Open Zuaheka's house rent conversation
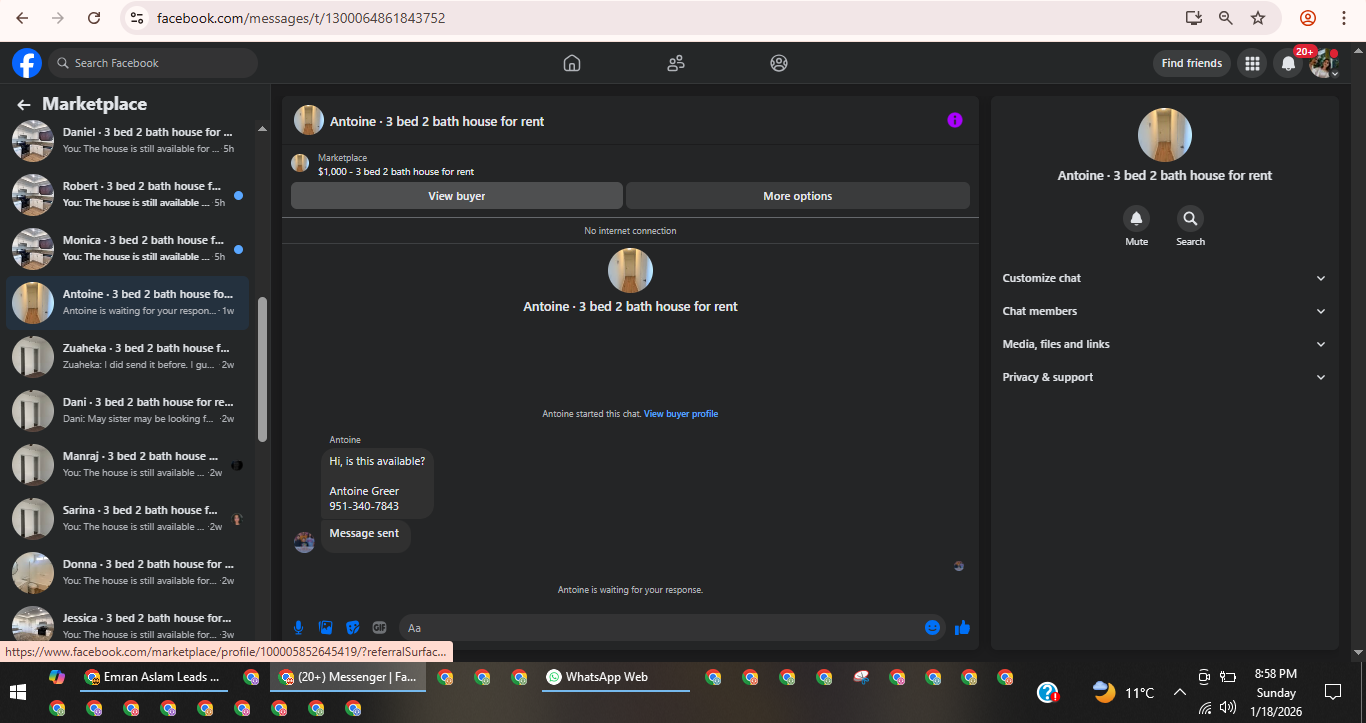Image resolution: width=1366 pixels, height=723 pixels. (x=128, y=356)
